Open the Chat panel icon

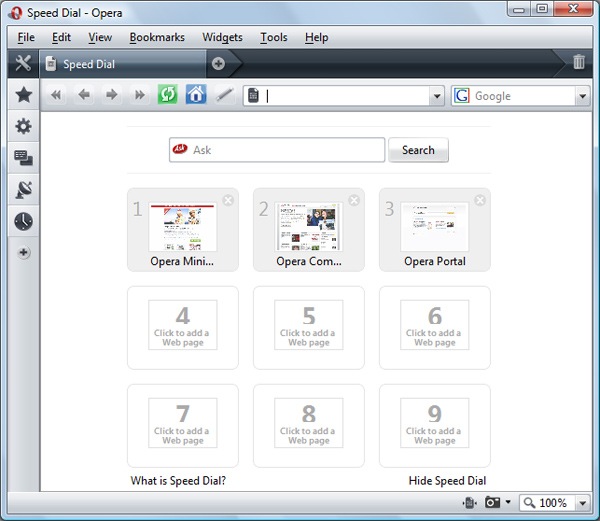tap(23, 158)
